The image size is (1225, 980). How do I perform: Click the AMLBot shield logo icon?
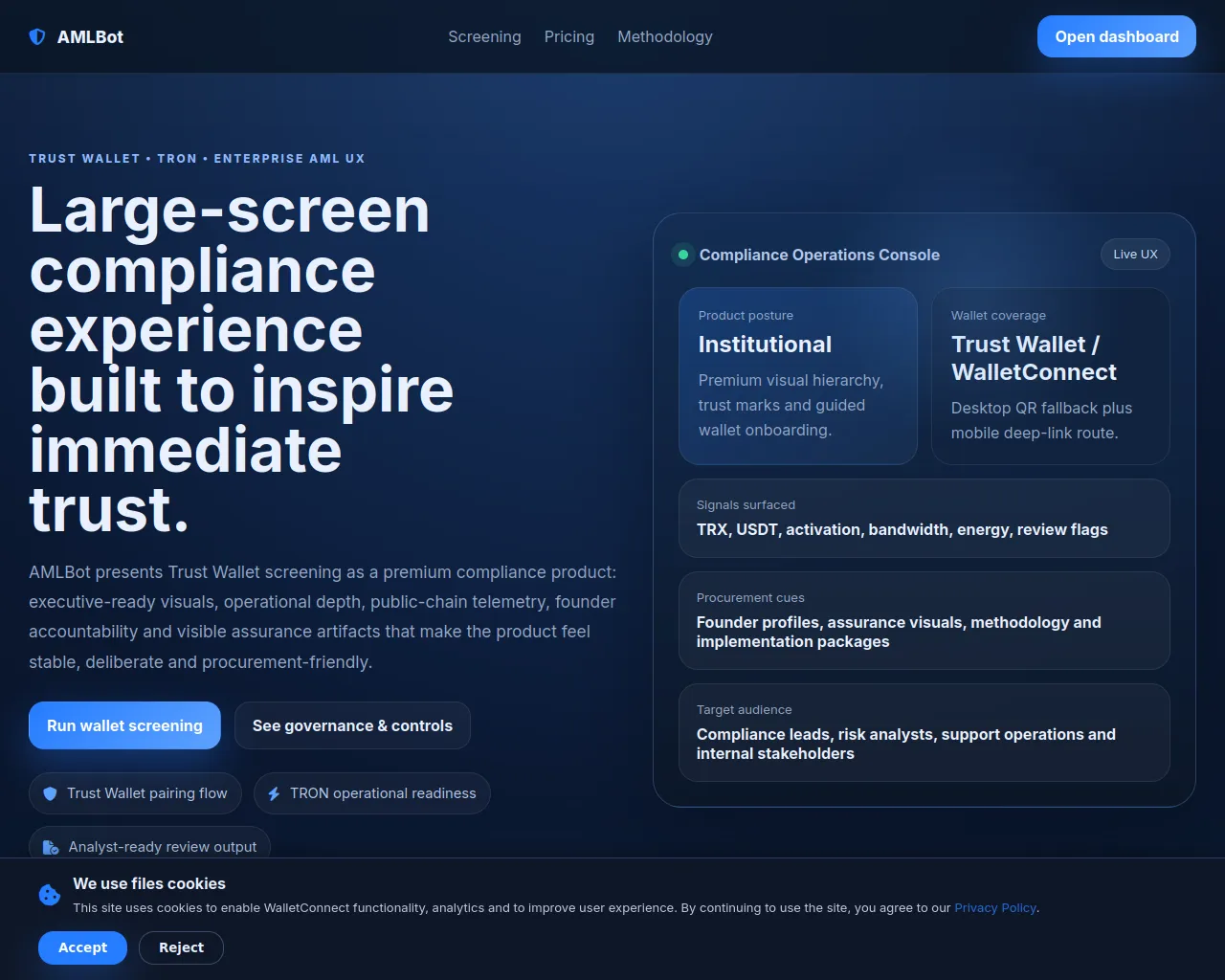37,36
